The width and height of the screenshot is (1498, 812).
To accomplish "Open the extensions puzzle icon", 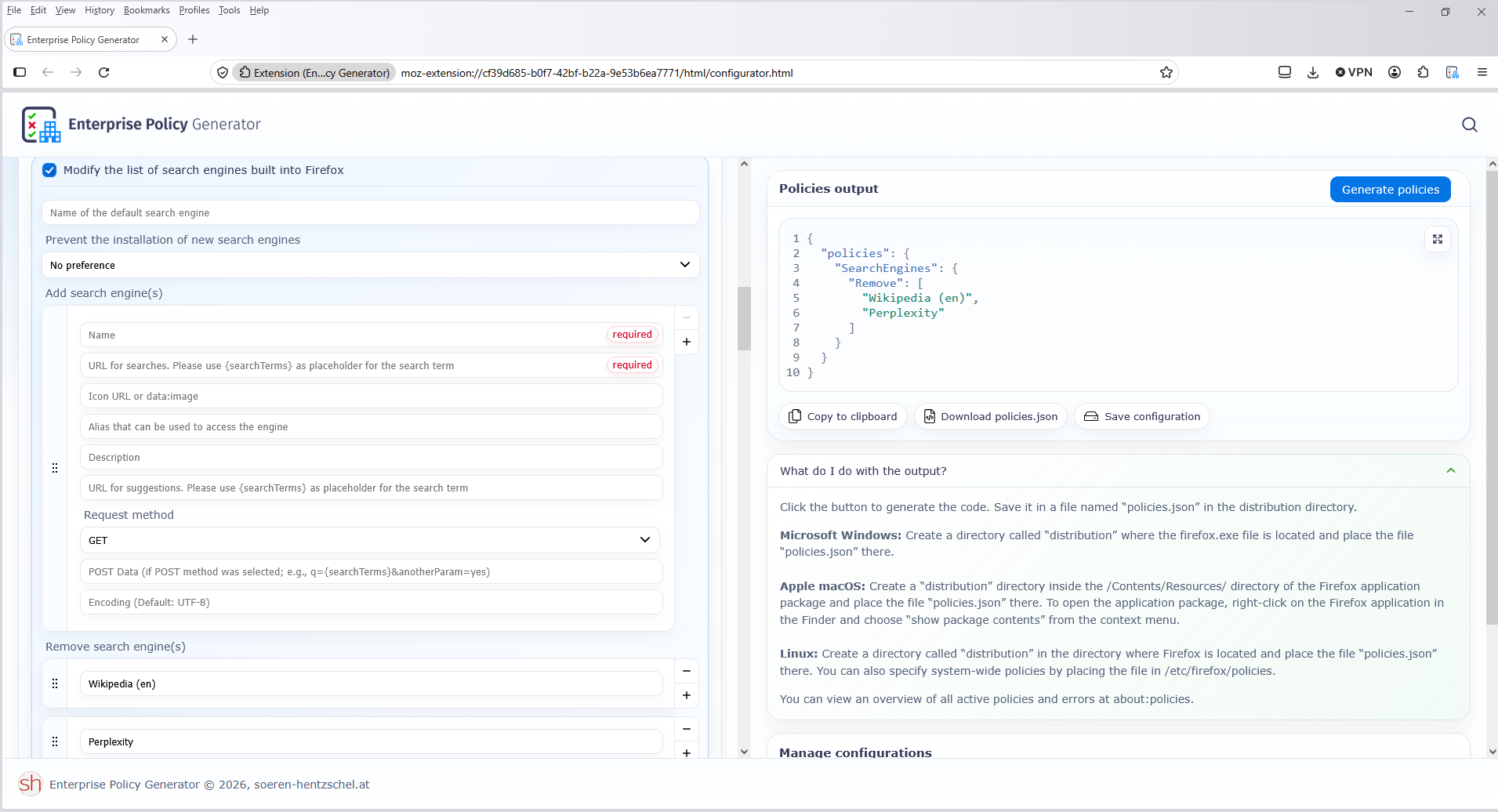I will tap(1423, 72).
